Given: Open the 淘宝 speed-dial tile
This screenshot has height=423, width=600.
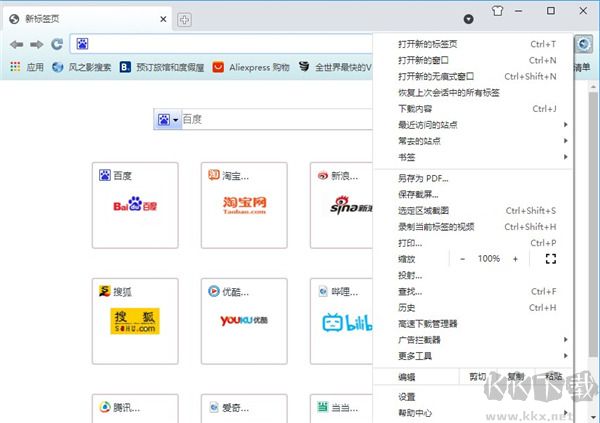Looking at the screenshot, I should (244, 205).
